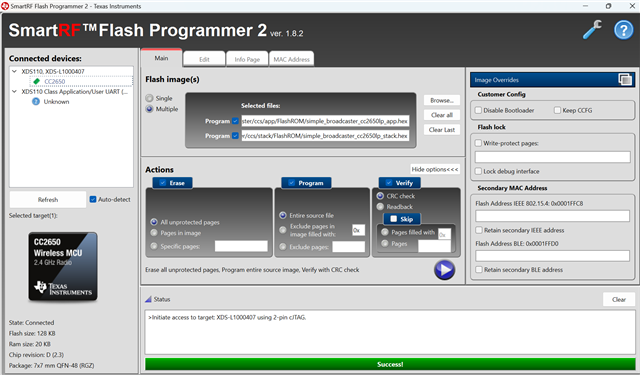Select the Unknown device tree item
The width and height of the screenshot is (640, 375).
pyautogui.click(x=56, y=102)
